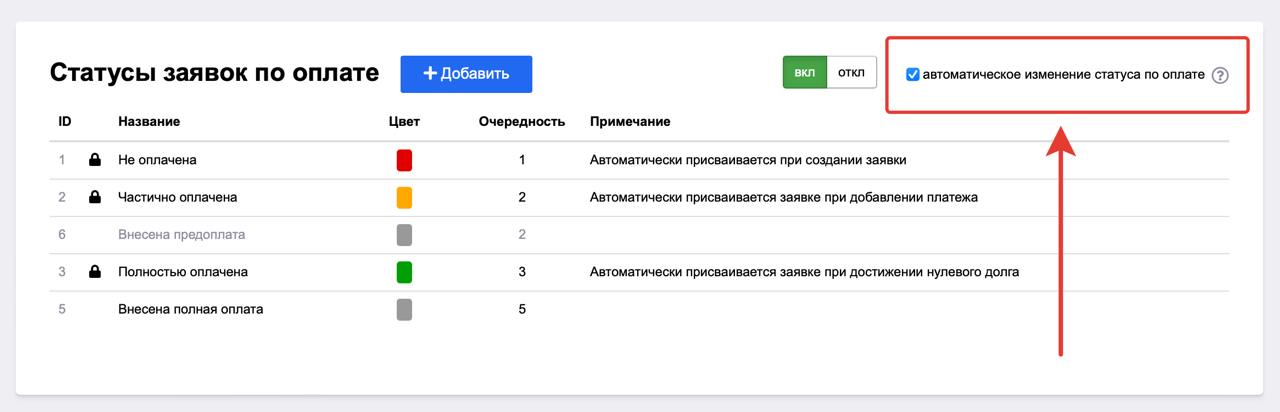Click lock icon on Не оплачена row
This screenshot has height=412, width=1280.
(95, 160)
